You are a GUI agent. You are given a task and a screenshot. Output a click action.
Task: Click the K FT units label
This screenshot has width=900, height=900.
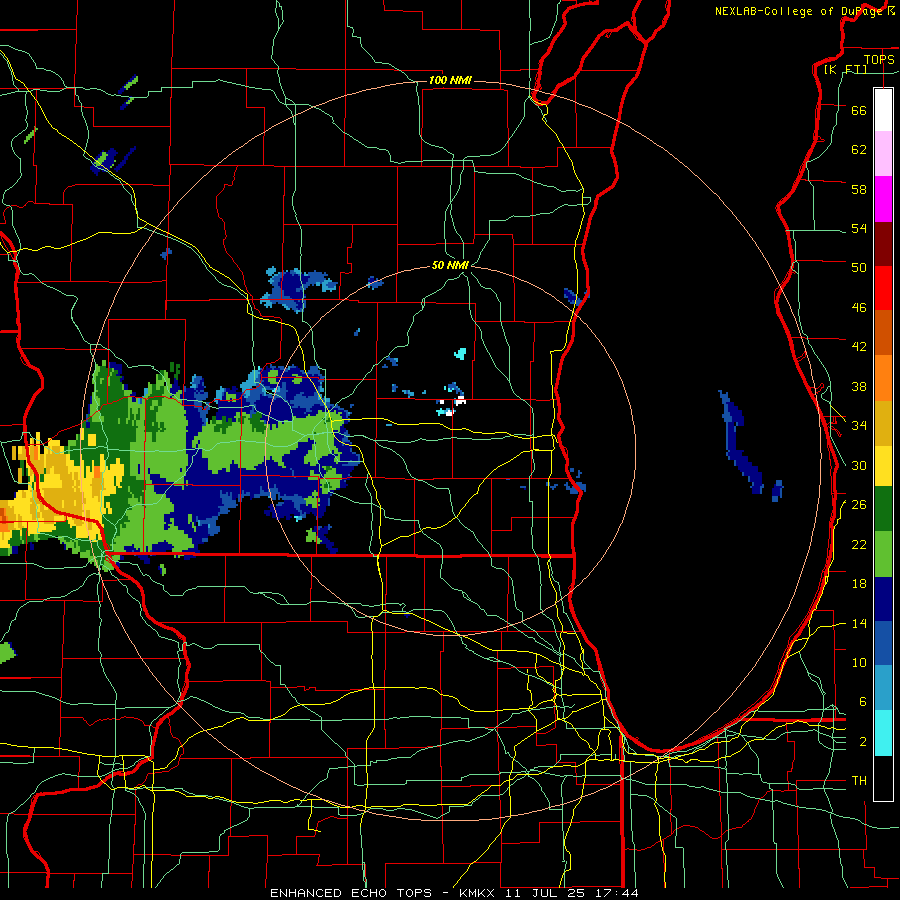845,70
